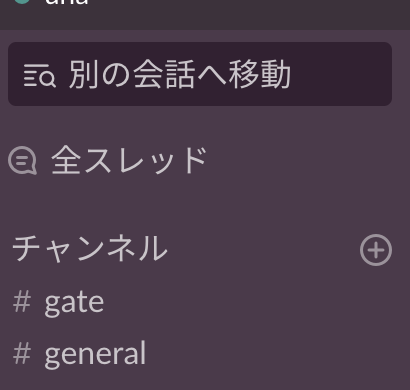Focus the 別の会話へ移動 jump field

pyautogui.click(x=200, y=74)
